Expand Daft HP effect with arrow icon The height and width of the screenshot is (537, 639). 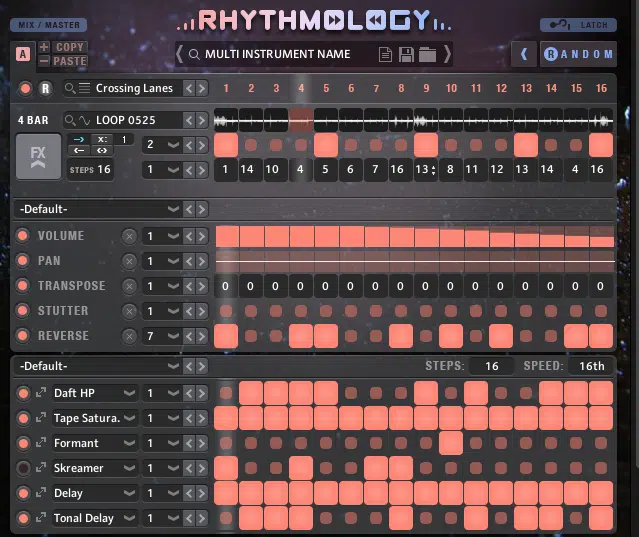tap(40, 393)
